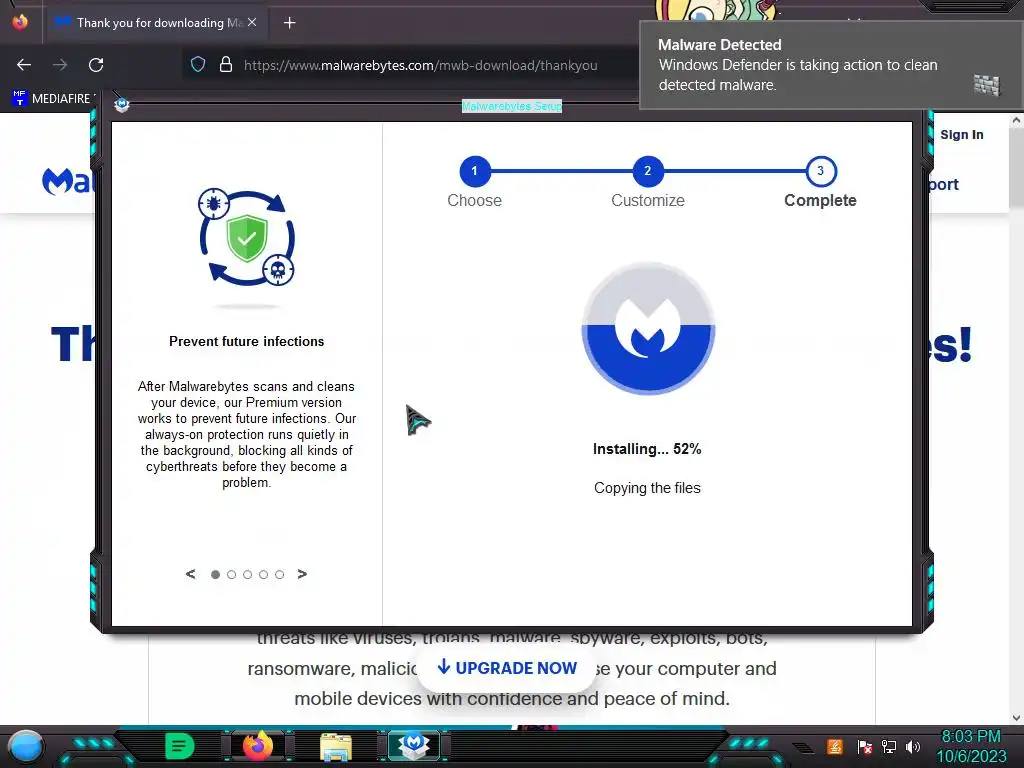1024x768 pixels.
Task: Click the Installing... 52% status text
Action: 647,449
